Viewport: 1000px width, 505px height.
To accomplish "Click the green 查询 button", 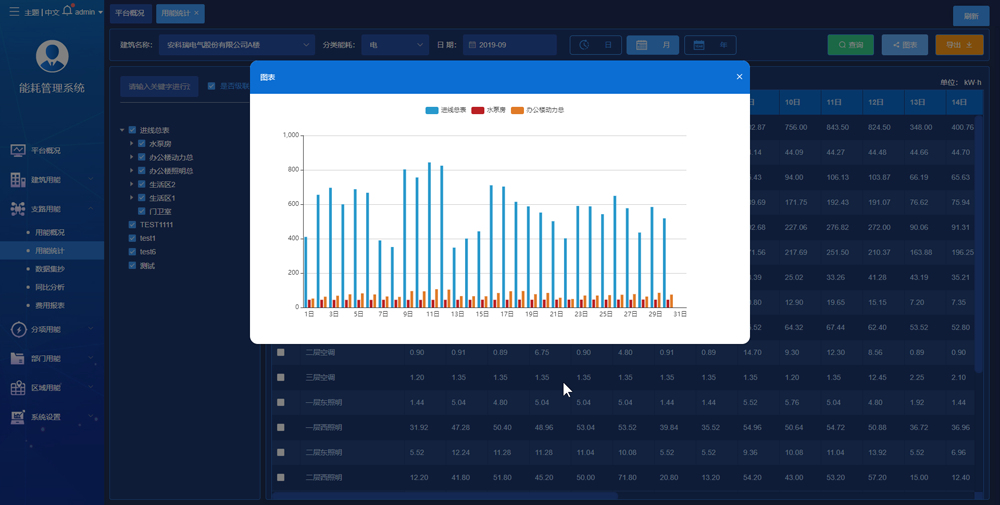I will click(x=851, y=45).
